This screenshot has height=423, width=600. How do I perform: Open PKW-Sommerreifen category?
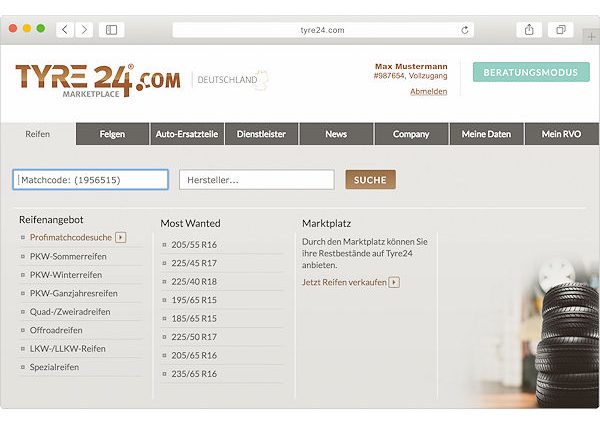point(68,256)
